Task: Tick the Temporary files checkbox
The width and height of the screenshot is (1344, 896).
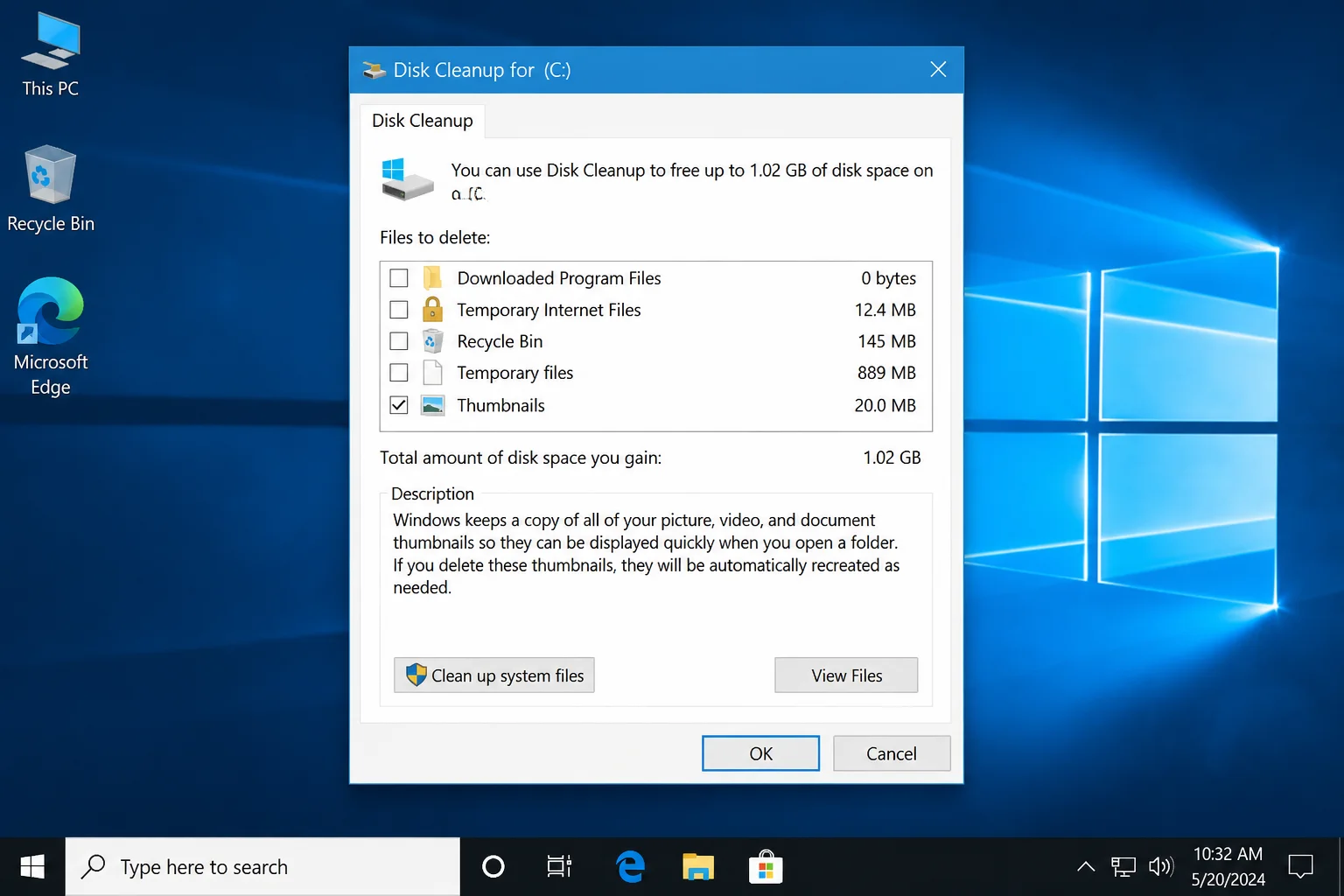Action: 399,373
